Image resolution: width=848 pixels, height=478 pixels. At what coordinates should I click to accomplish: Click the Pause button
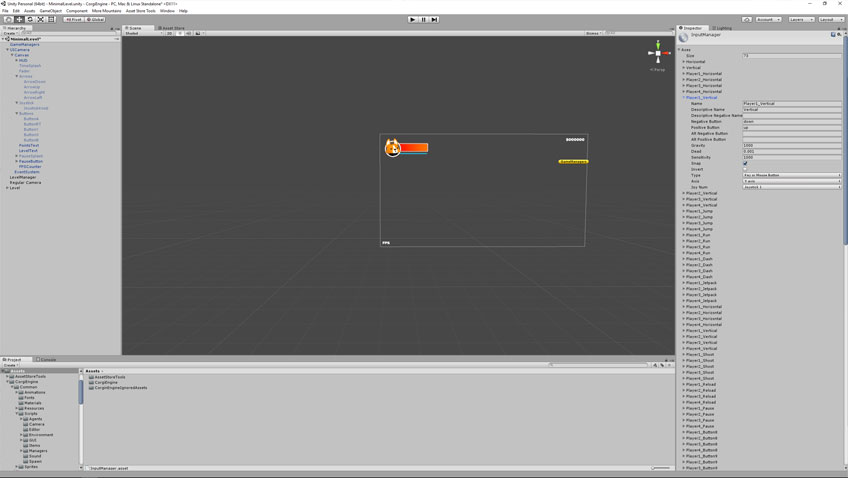pos(423,19)
